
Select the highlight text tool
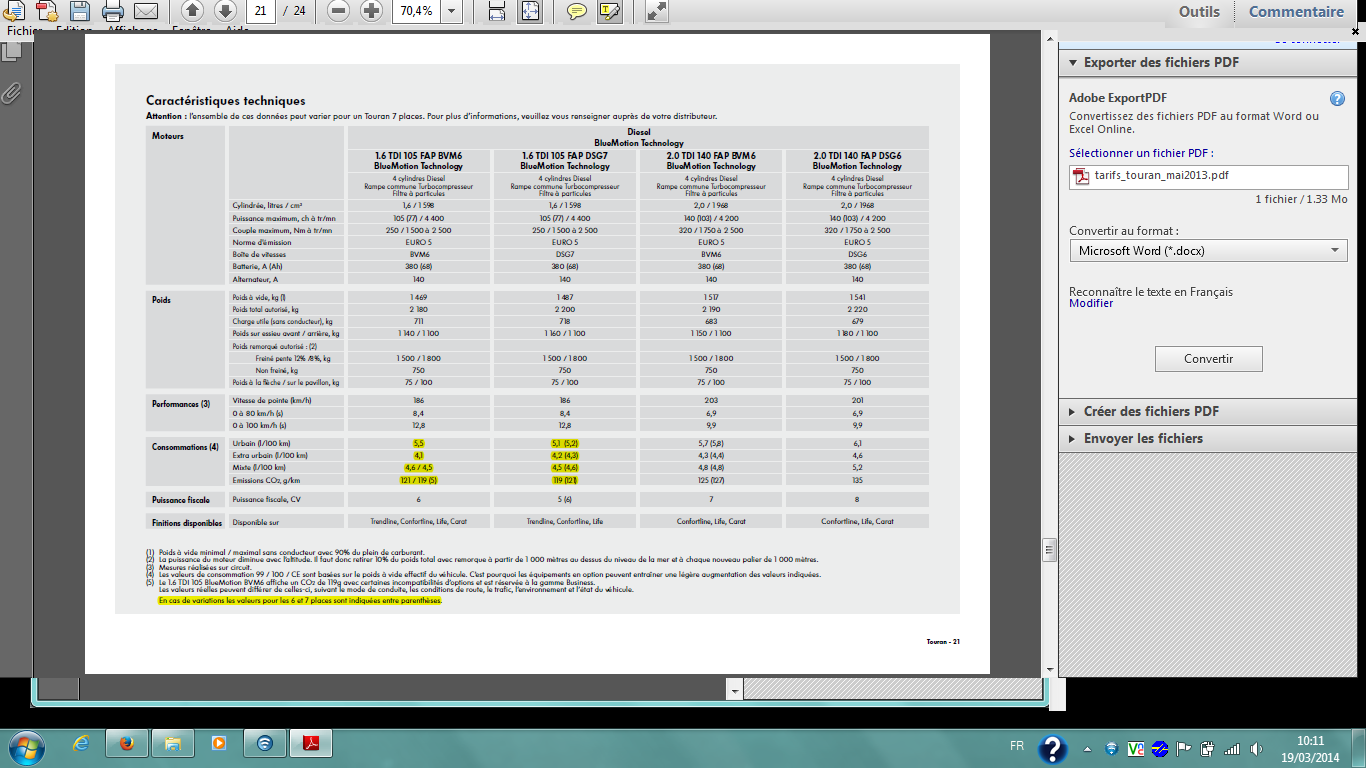pos(609,11)
